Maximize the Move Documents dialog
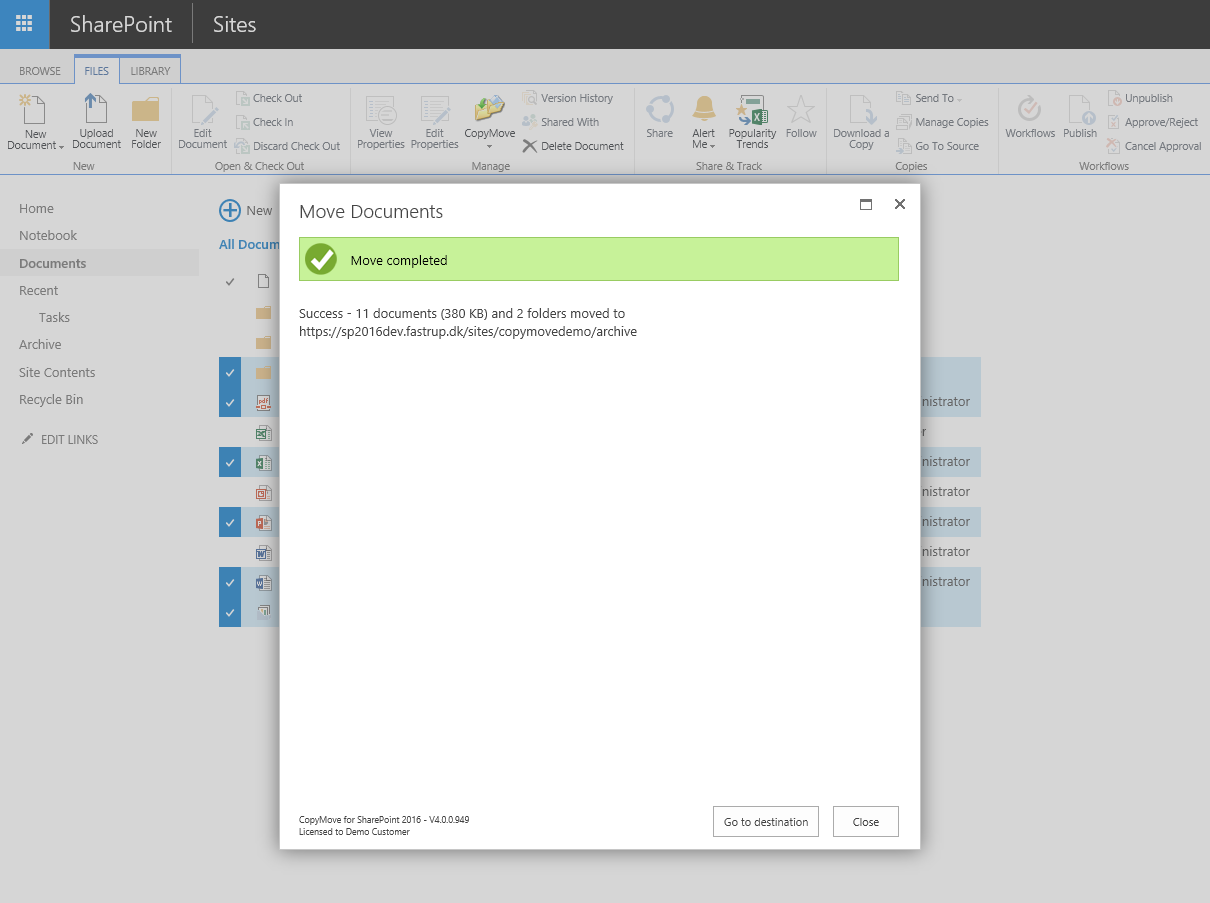This screenshot has width=1210, height=903. coord(866,204)
